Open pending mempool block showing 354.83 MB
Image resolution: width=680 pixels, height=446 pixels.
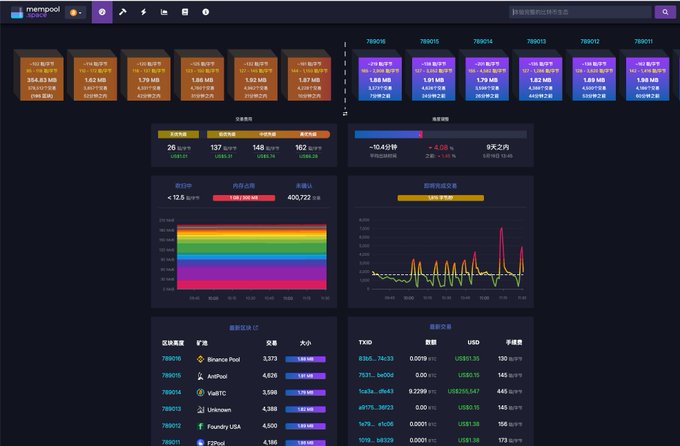(42, 79)
